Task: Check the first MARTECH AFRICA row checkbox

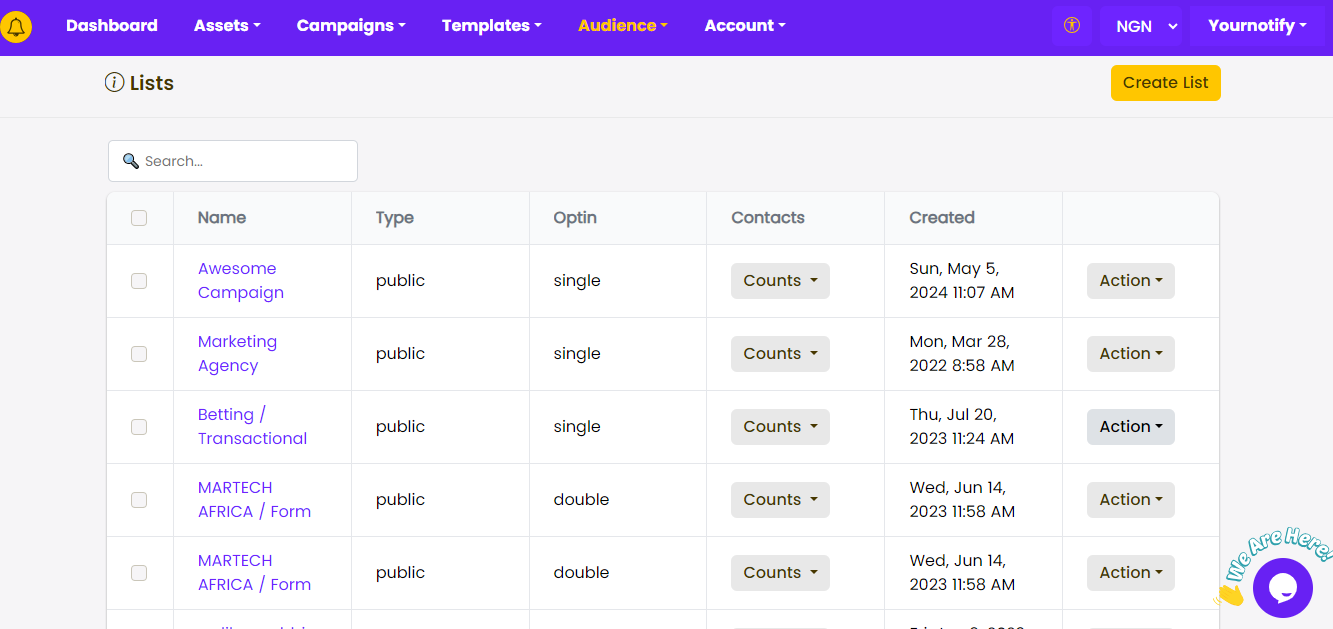Action: pos(139,500)
